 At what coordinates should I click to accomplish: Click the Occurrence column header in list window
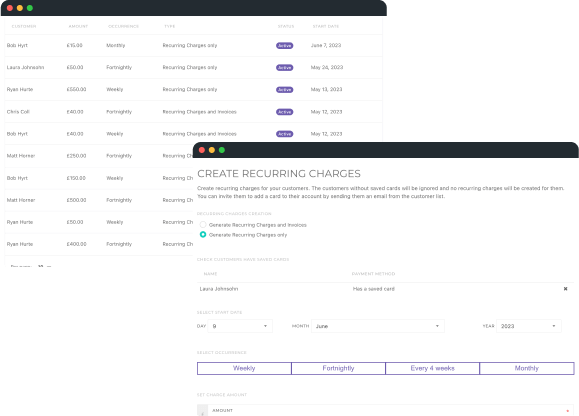(123, 26)
